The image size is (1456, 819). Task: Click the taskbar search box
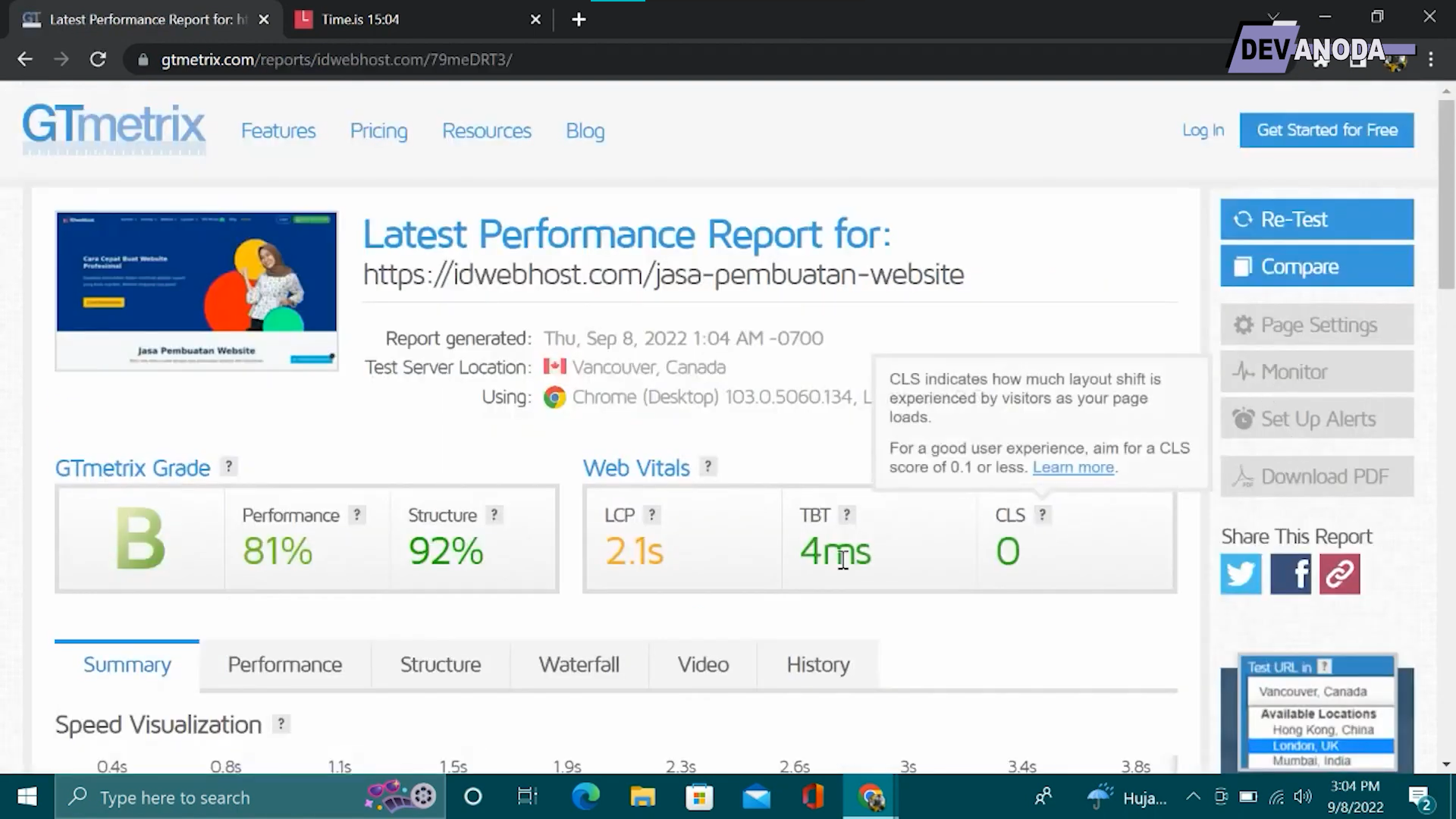point(250,797)
